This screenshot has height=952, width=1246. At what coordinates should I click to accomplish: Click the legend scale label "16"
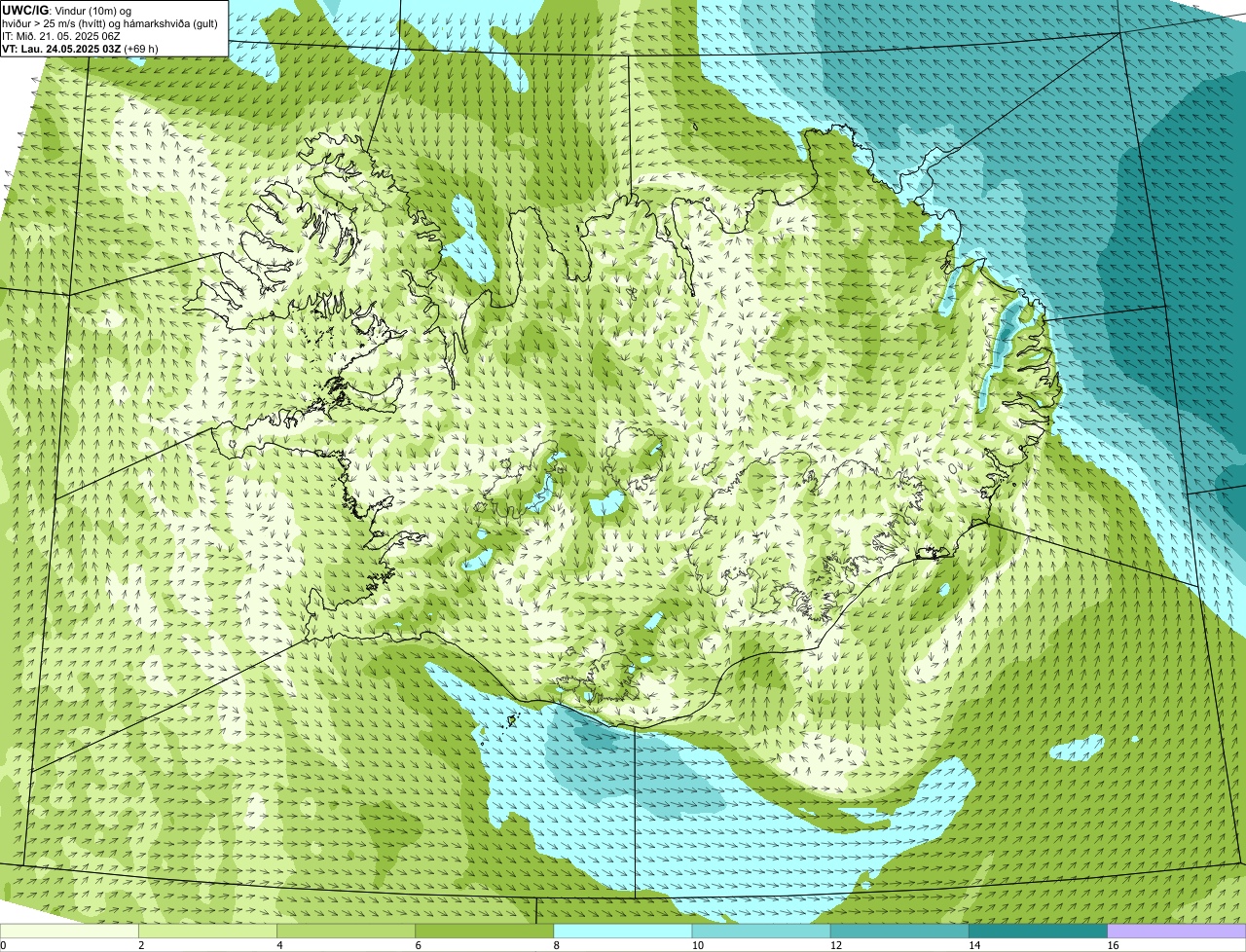coord(1113,946)
